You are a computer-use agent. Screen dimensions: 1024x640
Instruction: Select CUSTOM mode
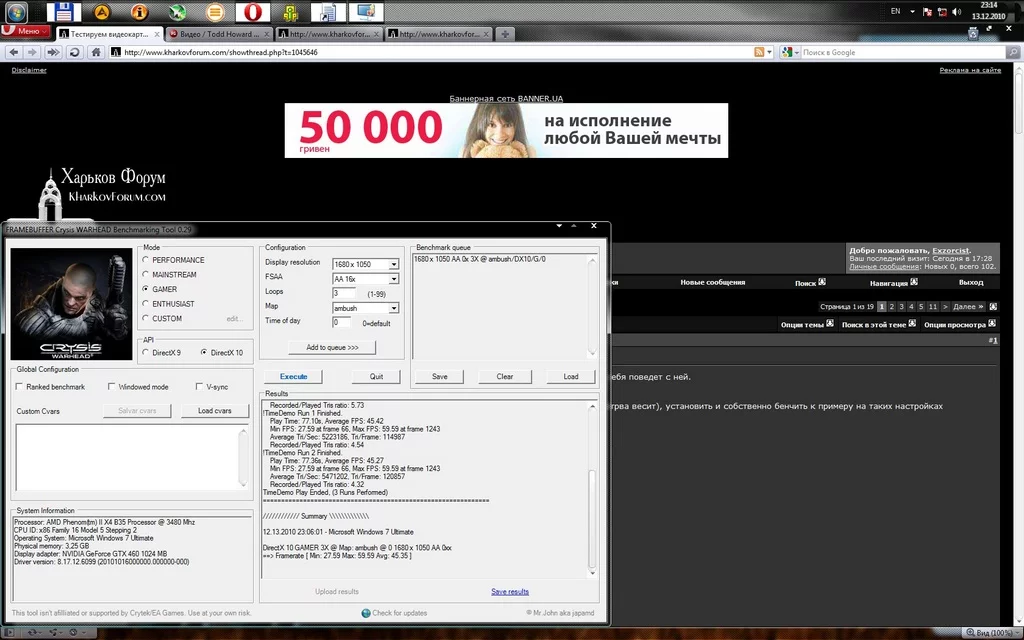146,318
